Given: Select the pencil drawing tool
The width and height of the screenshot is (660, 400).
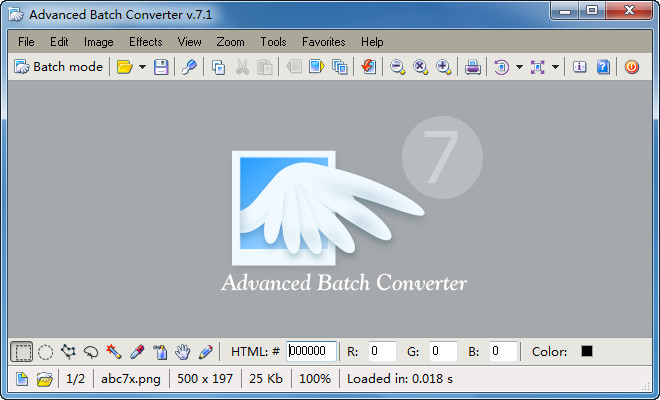Looking at the screenshot, I should (205, 352).
